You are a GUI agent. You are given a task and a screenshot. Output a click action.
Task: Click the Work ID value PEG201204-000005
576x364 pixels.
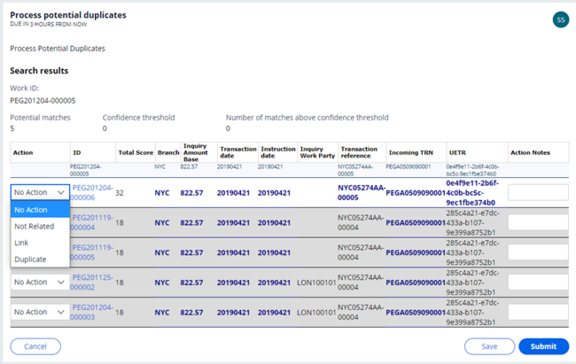(43, 101)
